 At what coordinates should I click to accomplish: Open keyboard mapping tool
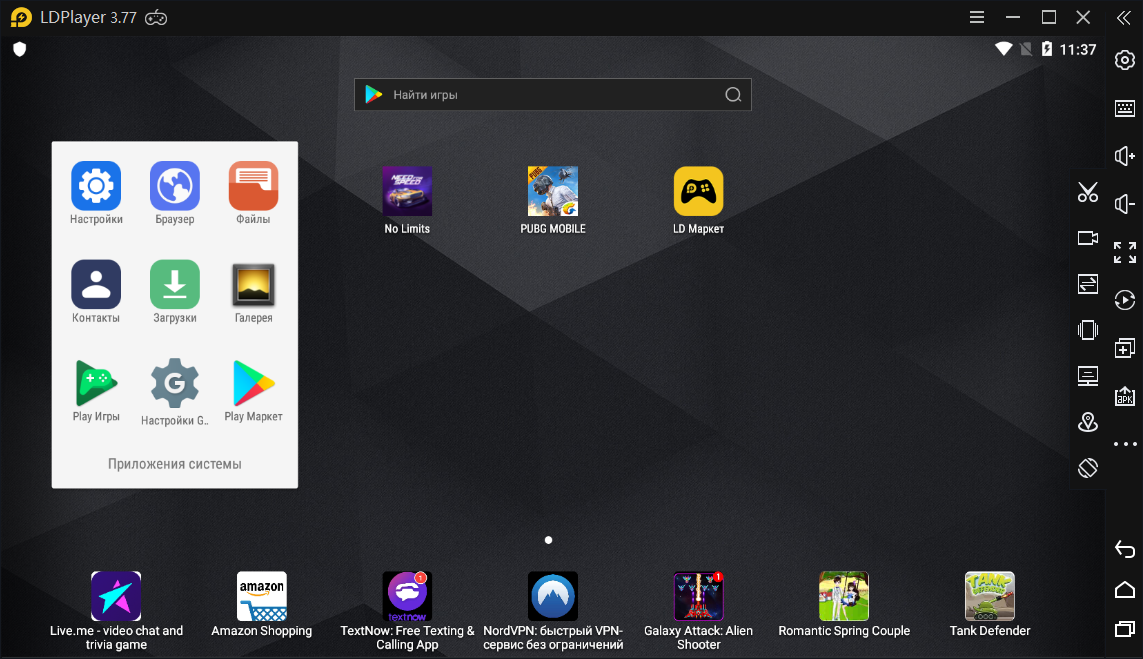point(1125,109)
